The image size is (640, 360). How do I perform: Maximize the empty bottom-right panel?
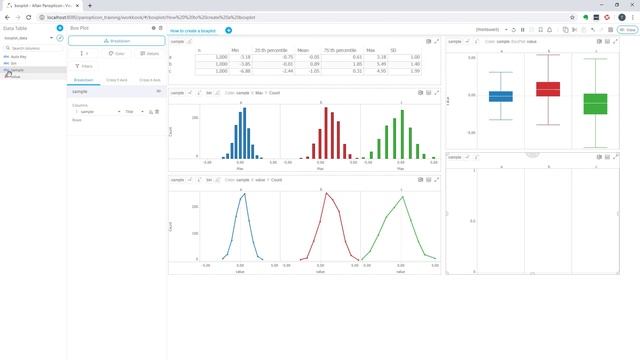click(x=616, y=157)
